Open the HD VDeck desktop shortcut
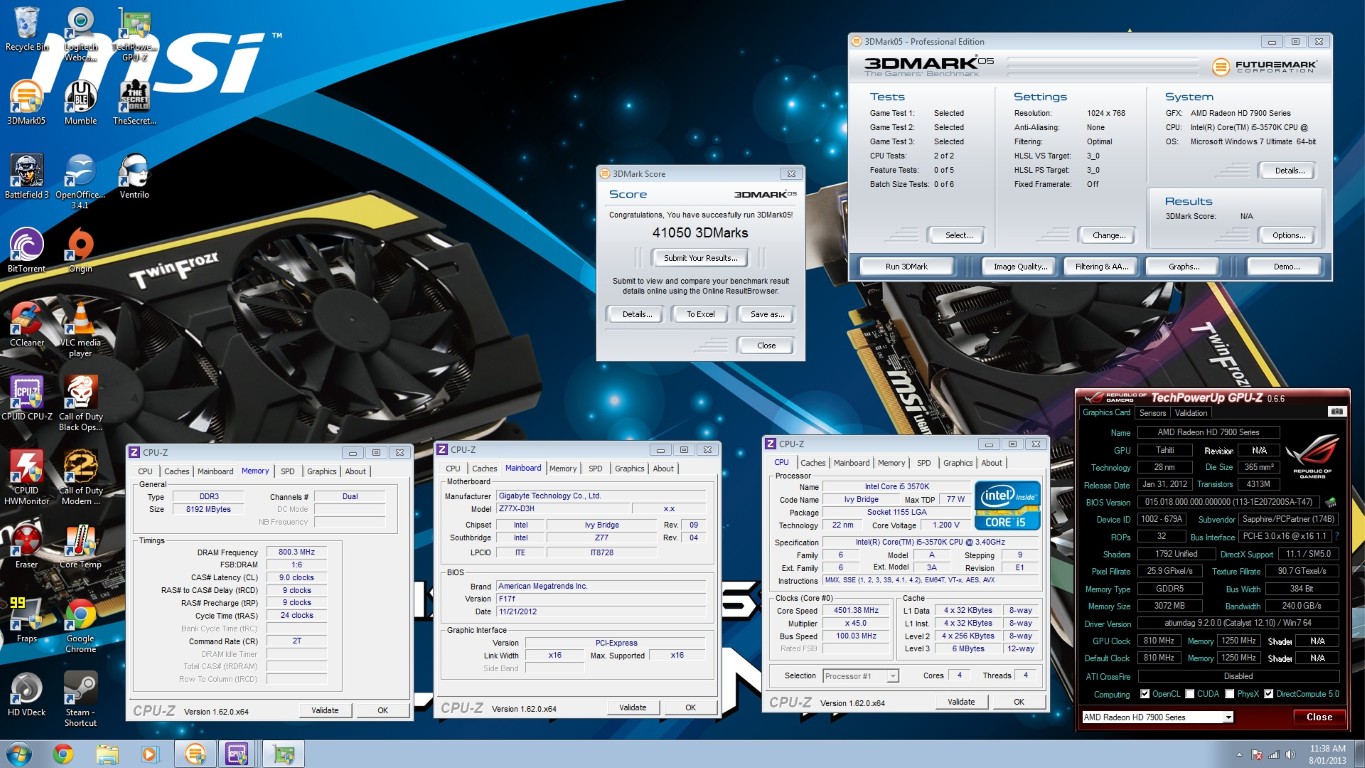1365x768 pixels. coord(27,695)
